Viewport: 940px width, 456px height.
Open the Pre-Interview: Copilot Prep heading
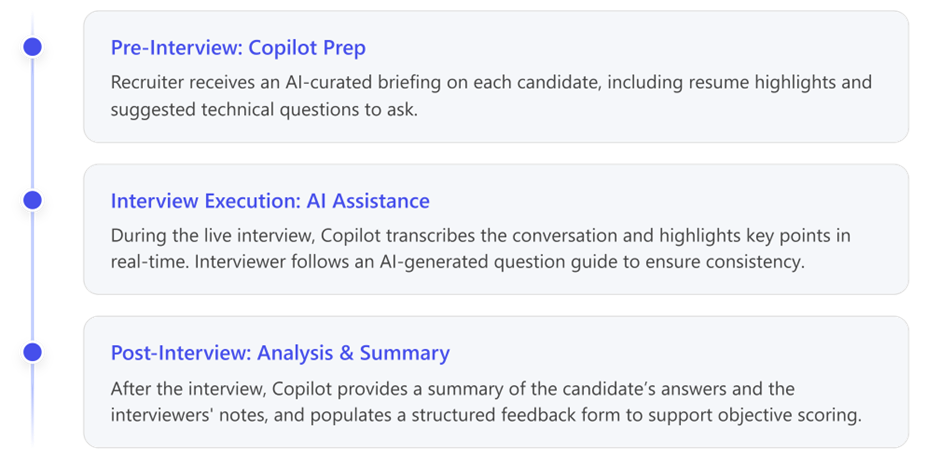[x=238, y=48]
